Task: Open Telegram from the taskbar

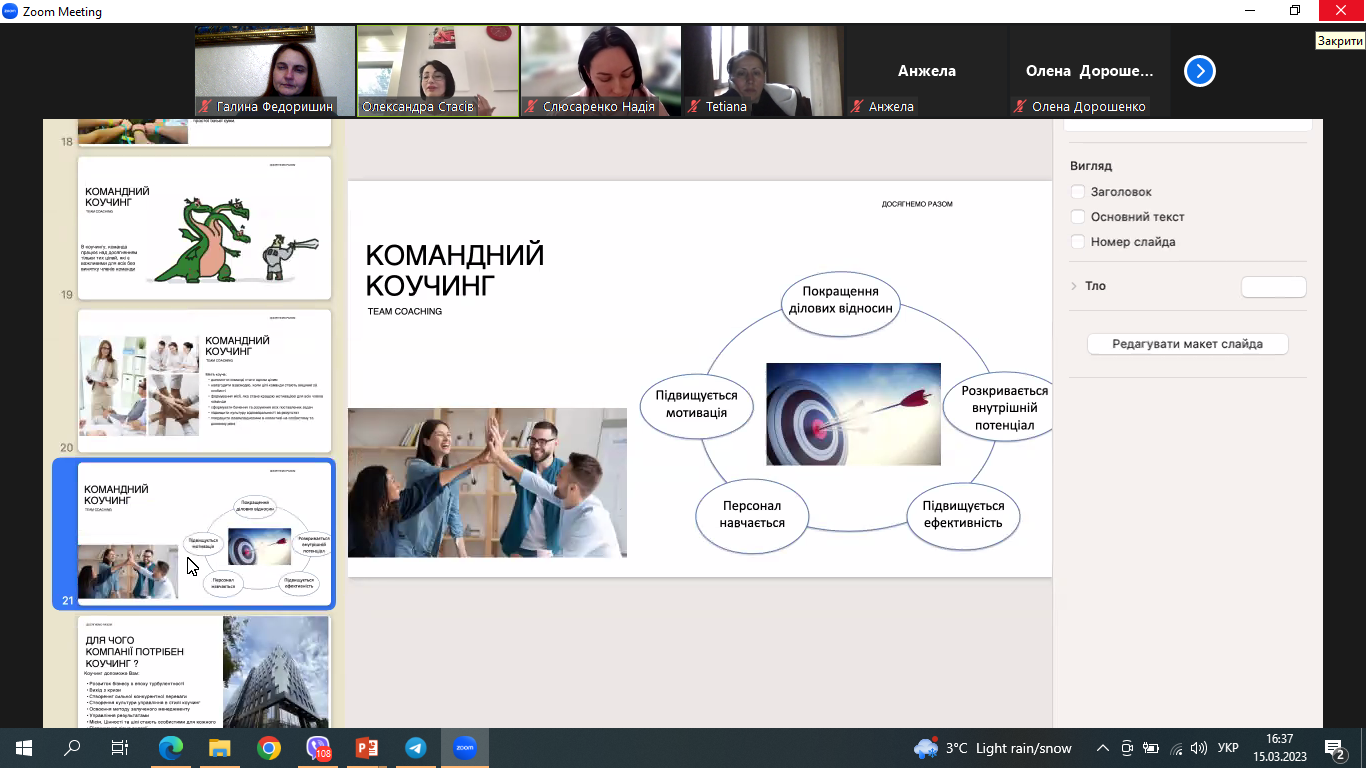Action: [x=416, y=748]
